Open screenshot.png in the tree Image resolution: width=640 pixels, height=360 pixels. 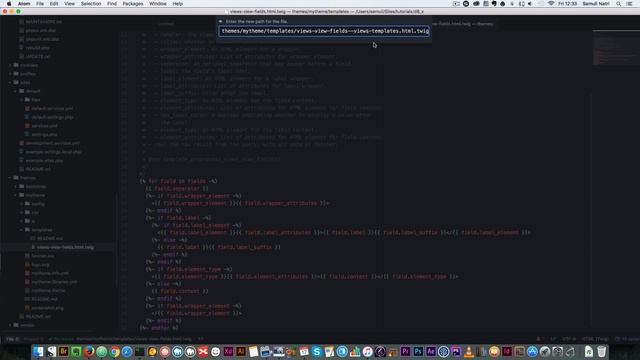click(x=47, y=308)
